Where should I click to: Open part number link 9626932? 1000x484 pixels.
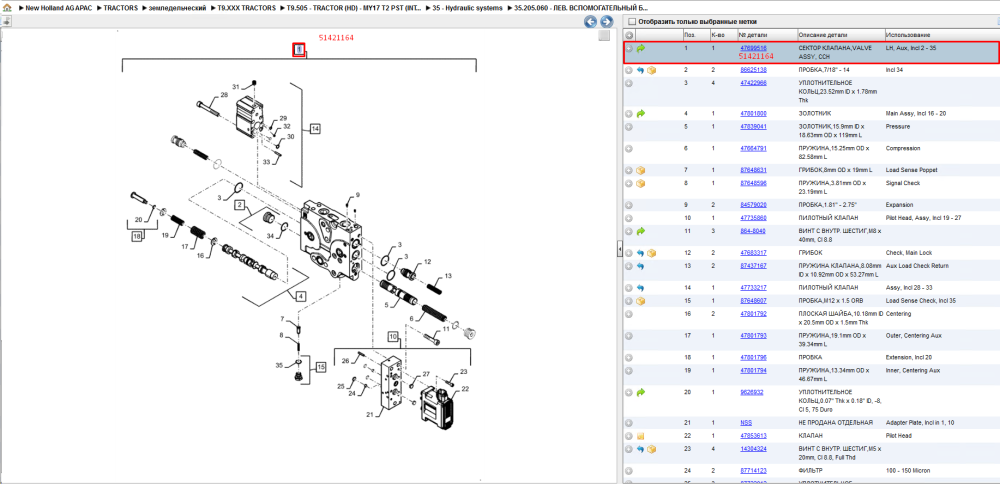751,392
